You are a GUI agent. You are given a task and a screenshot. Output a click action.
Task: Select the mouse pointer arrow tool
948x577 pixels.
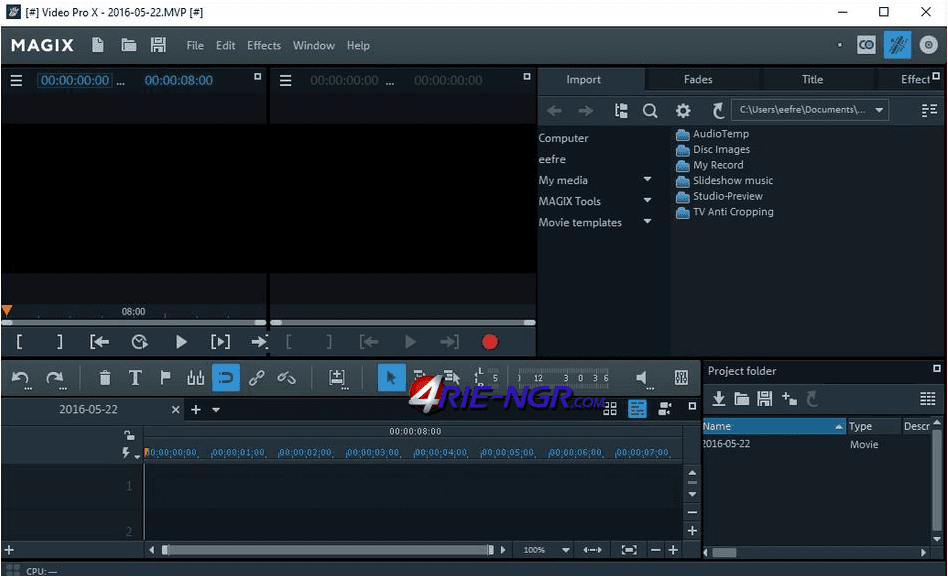pos(391,378)
